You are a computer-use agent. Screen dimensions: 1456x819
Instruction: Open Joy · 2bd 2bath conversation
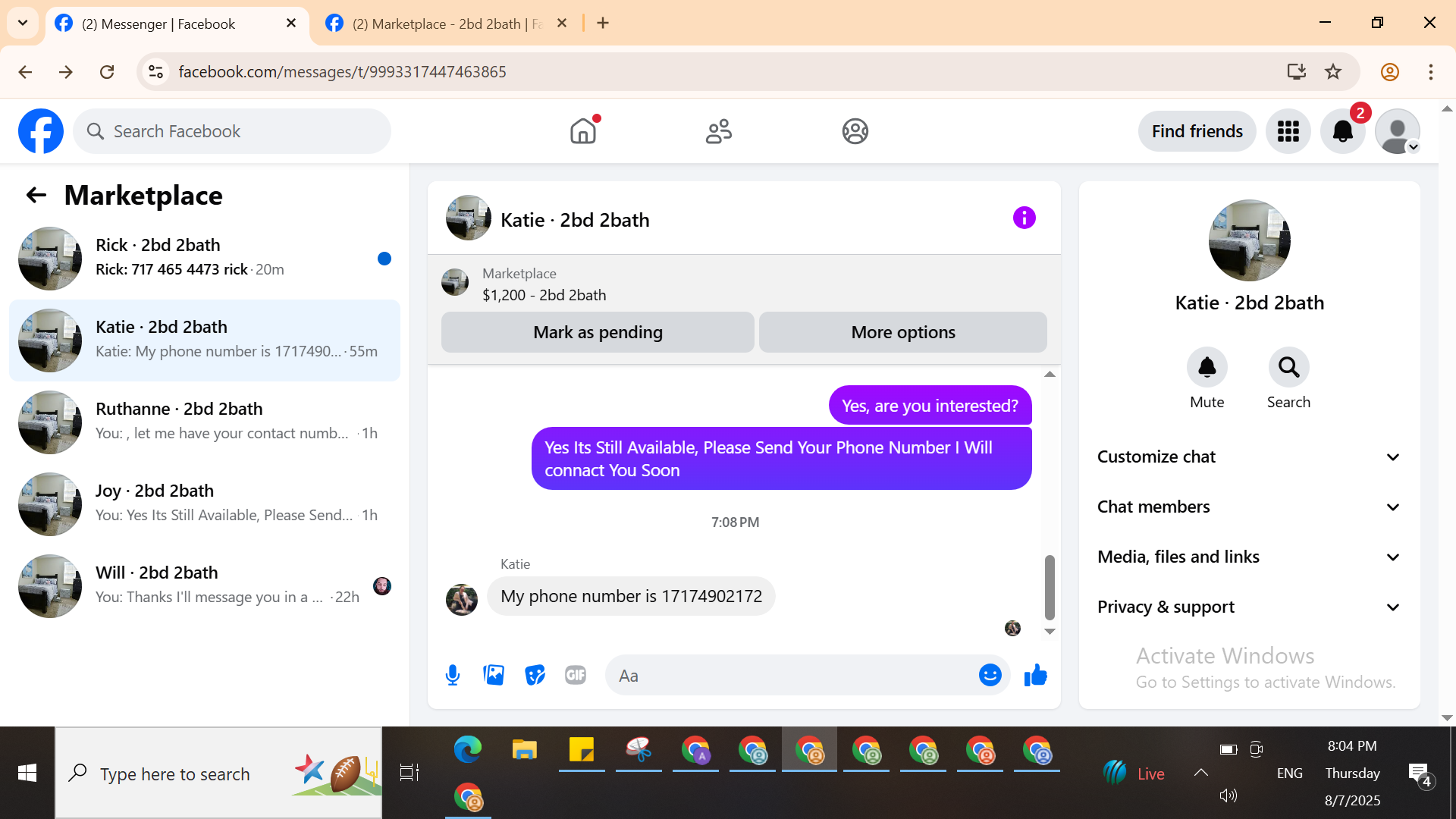(205, 504)
